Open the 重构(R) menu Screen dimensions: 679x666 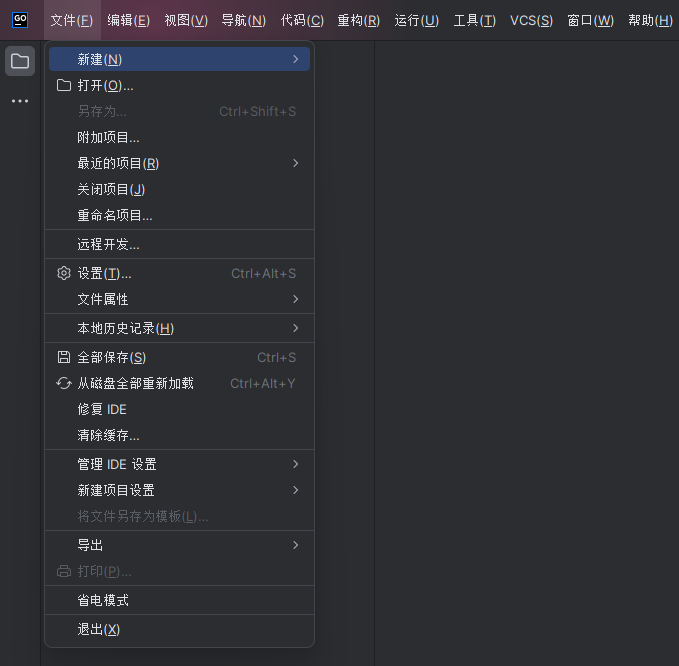(x=359, y=20)
